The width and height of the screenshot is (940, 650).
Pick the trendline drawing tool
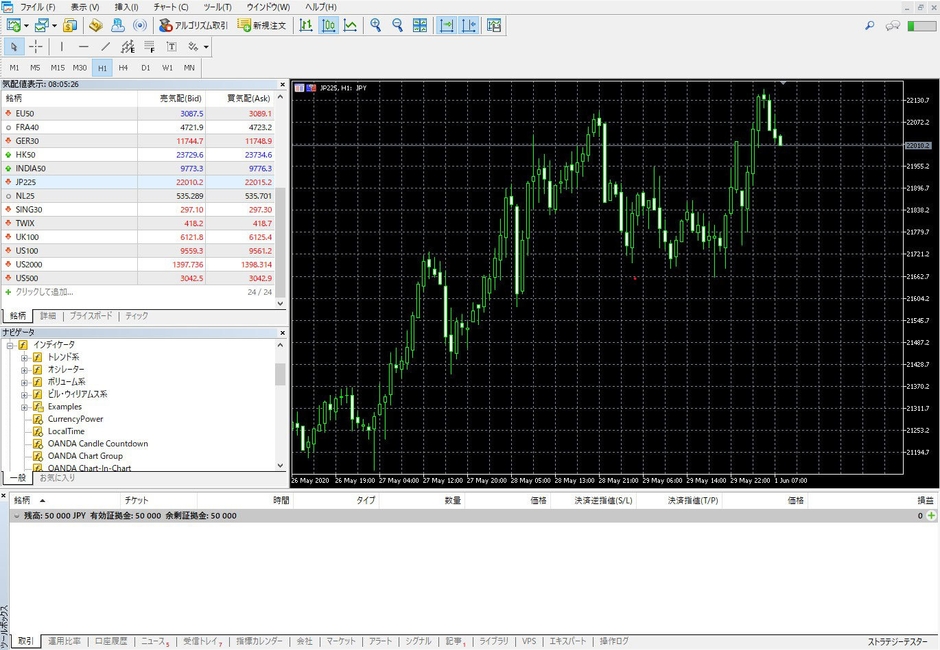[x=105, y=46]
